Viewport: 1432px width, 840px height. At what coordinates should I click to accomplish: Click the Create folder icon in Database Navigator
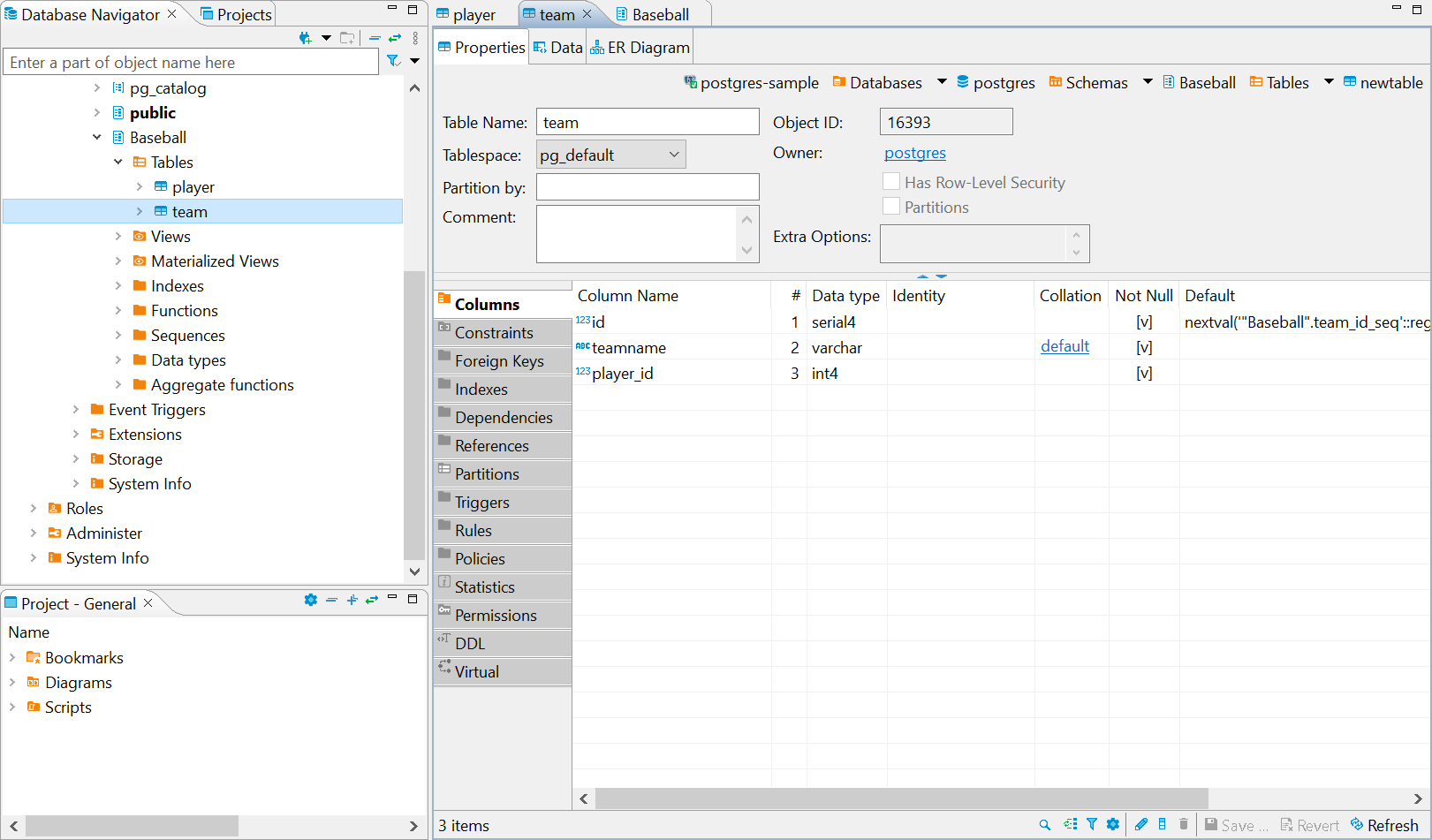[347, 38]
